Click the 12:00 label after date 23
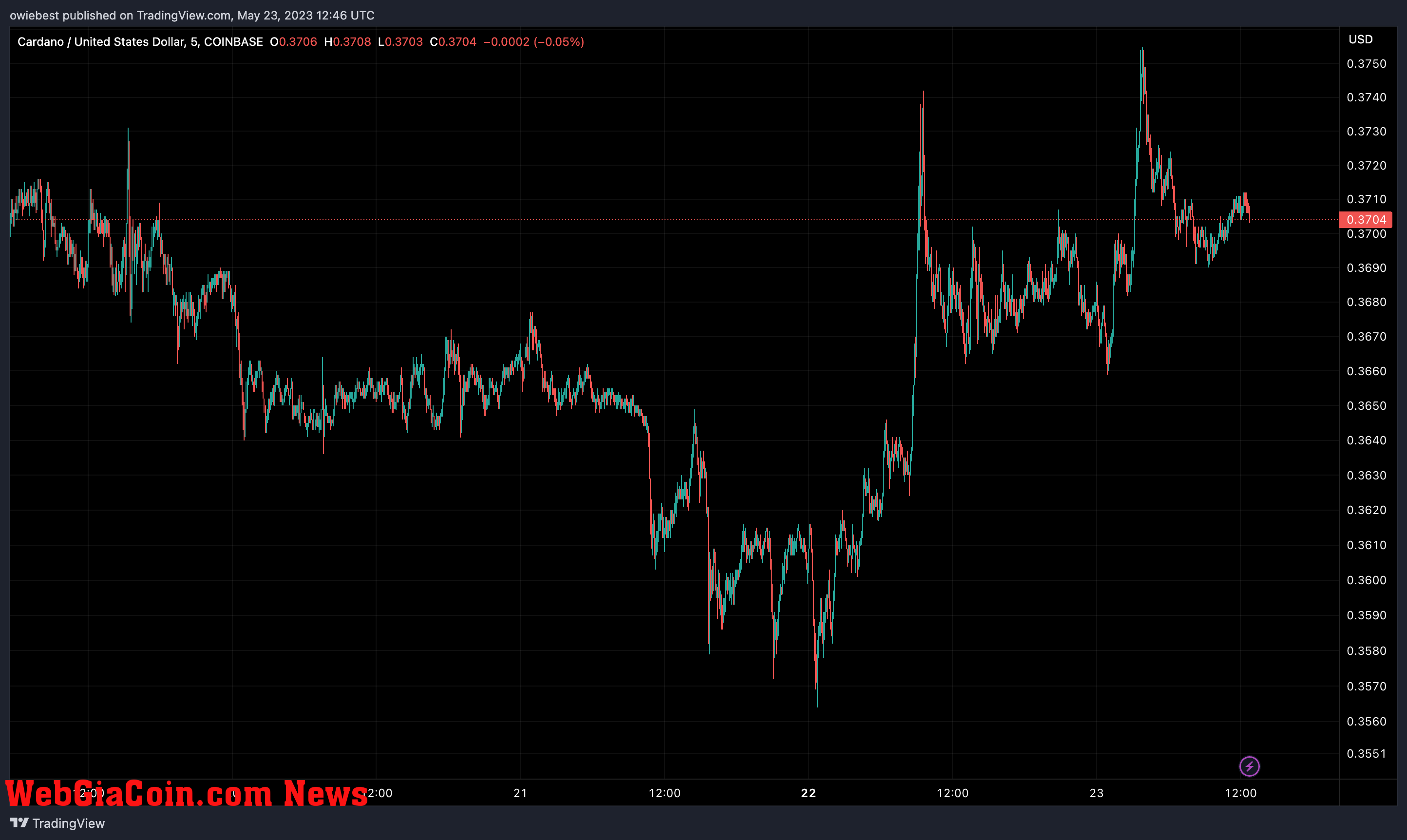The width and height of the screenshot is (1407, 840). click(1240, 793)
